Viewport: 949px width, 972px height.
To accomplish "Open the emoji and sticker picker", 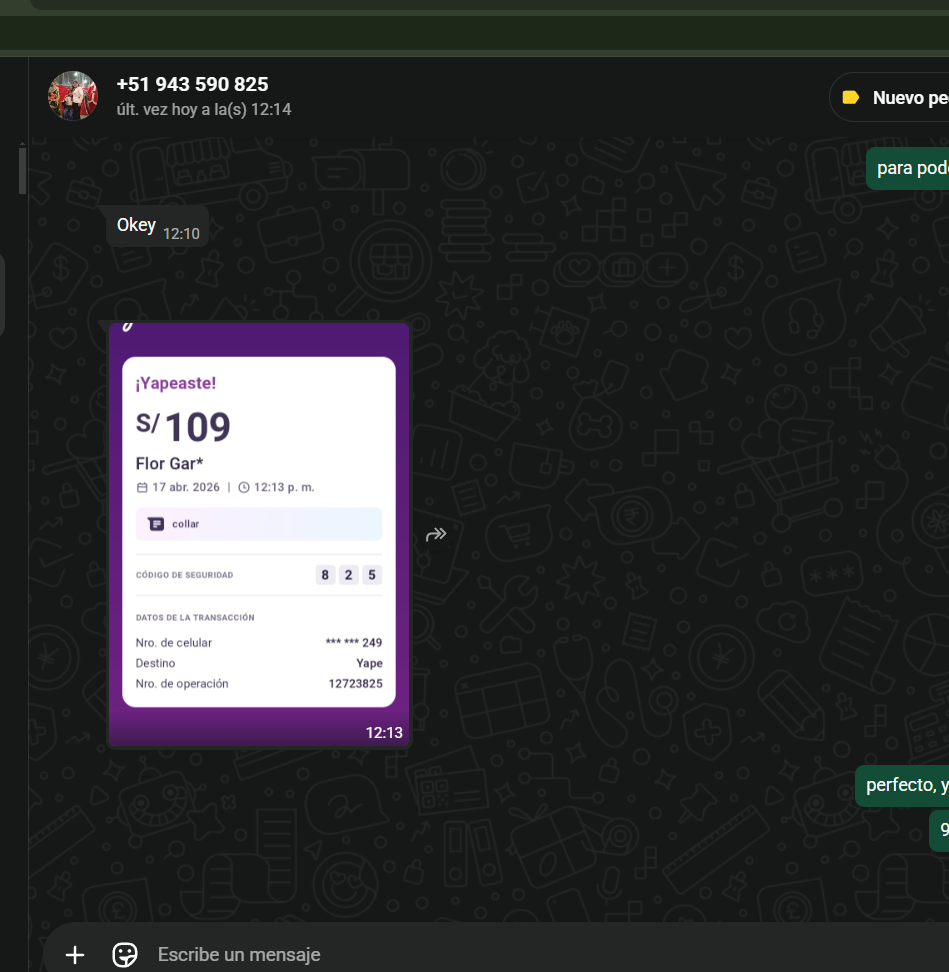I will (x=125, y=954).
